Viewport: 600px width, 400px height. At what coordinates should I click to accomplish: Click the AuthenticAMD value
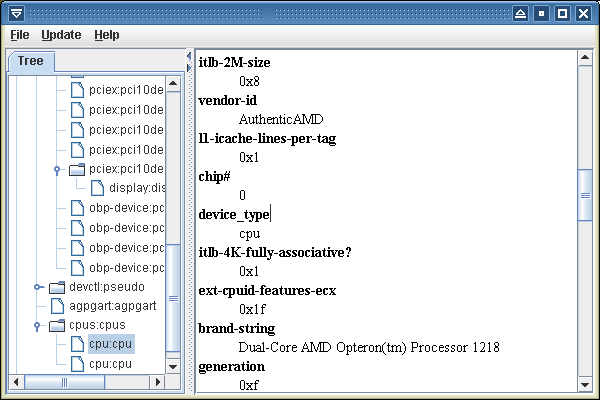(x=281, y=119)
